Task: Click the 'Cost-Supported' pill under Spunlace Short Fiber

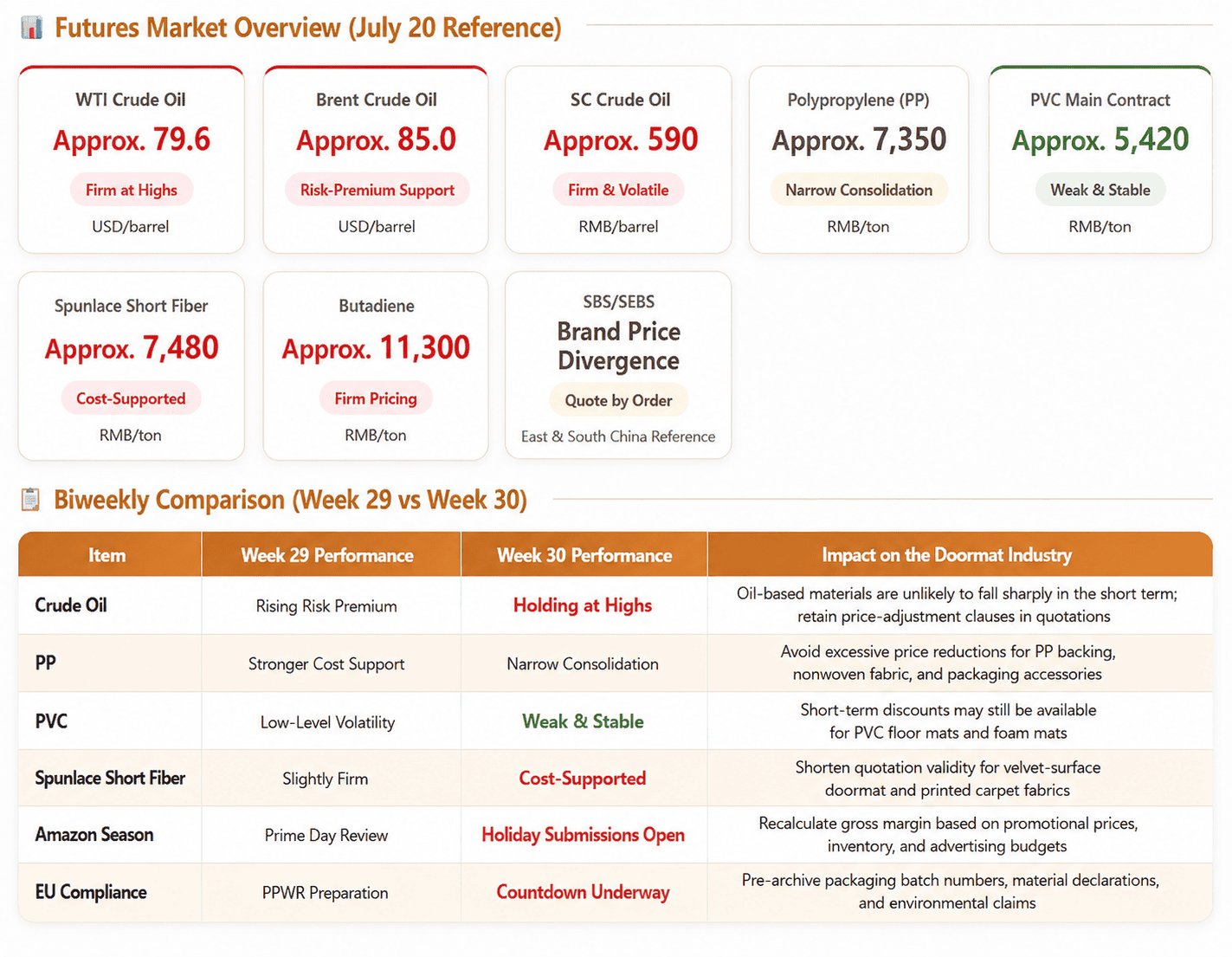Action: 131,398
